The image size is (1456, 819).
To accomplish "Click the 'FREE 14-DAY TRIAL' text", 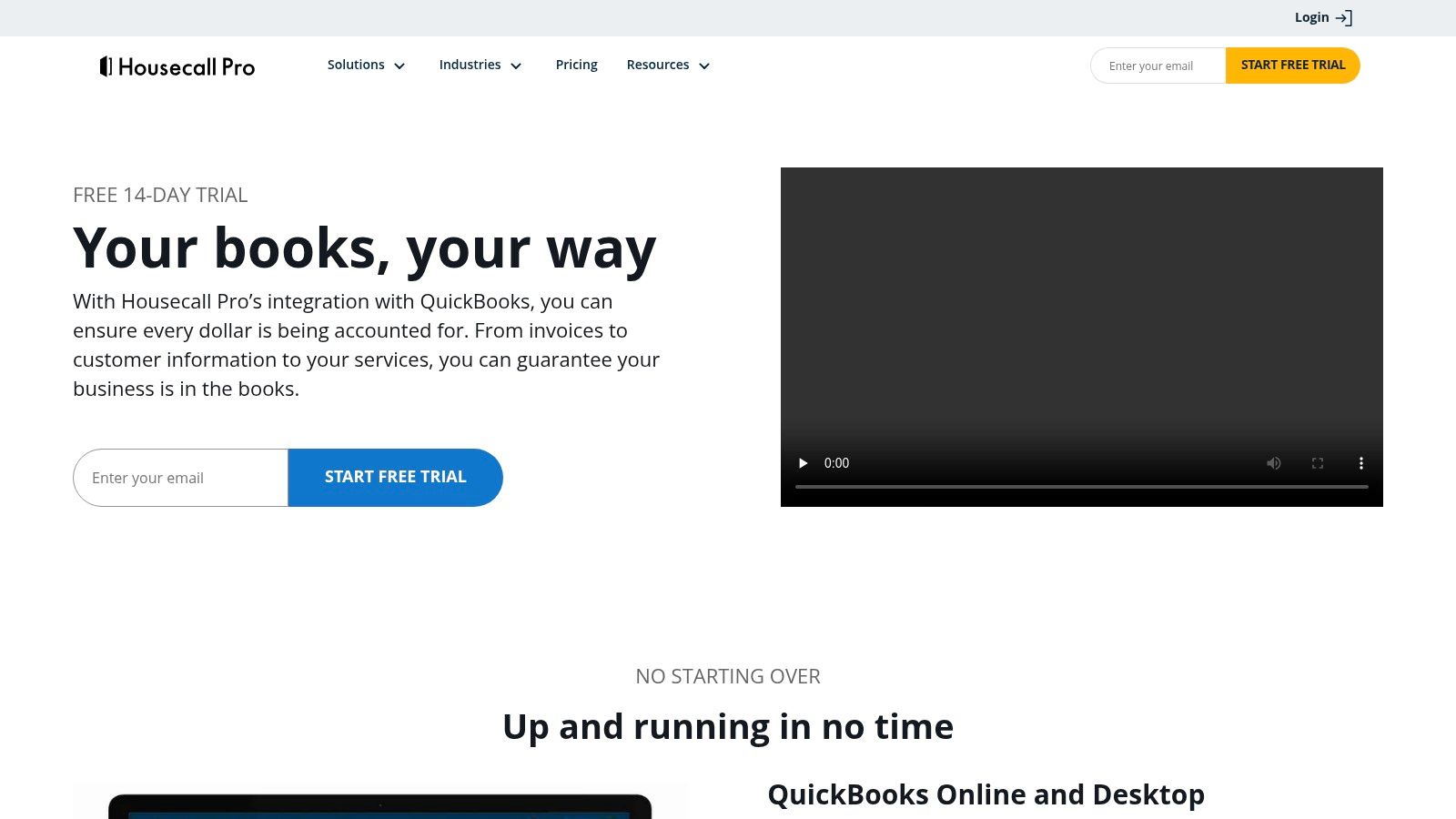I will pos(160,196).
